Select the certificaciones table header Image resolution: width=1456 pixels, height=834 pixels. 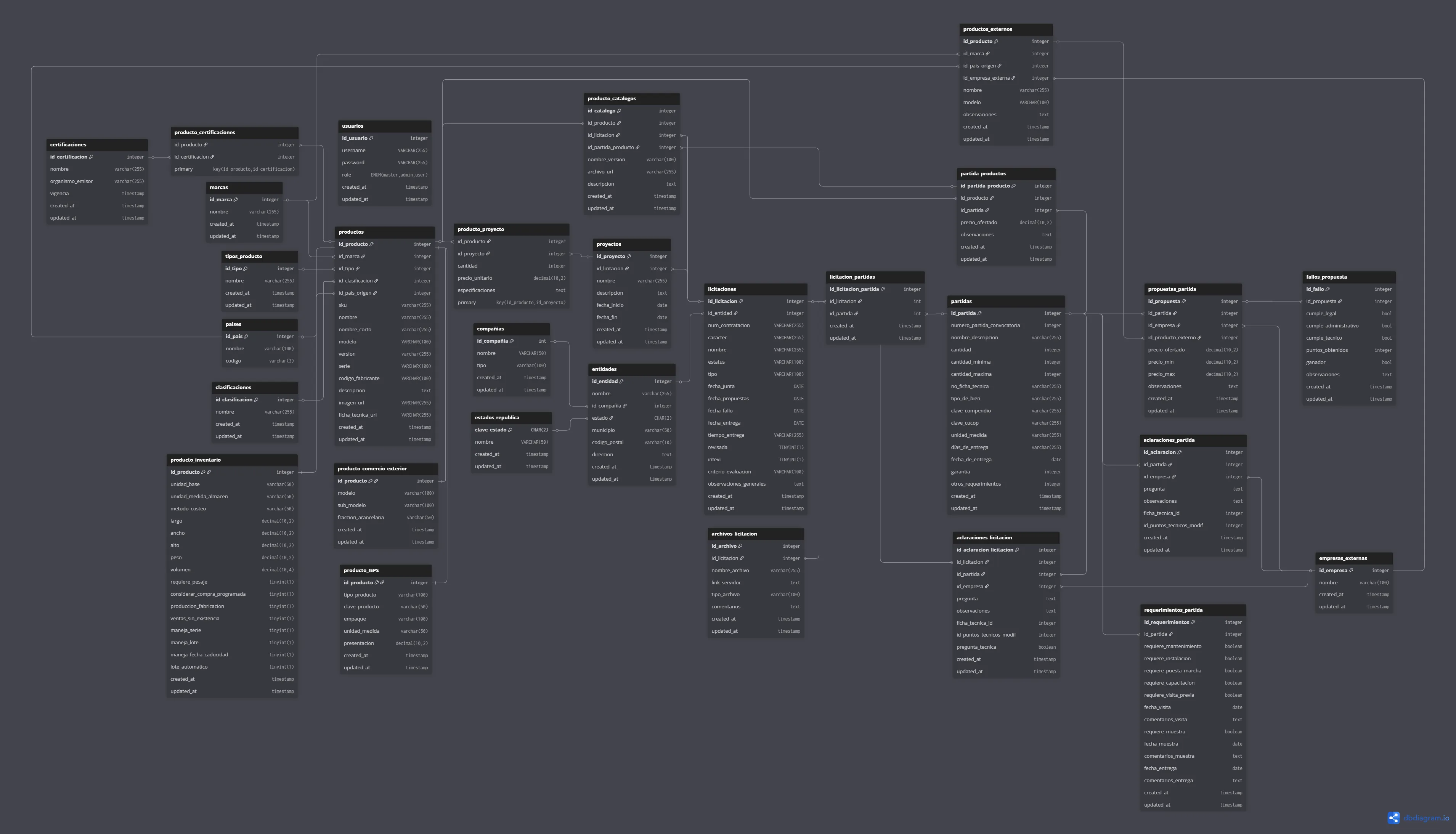[97, 145]
